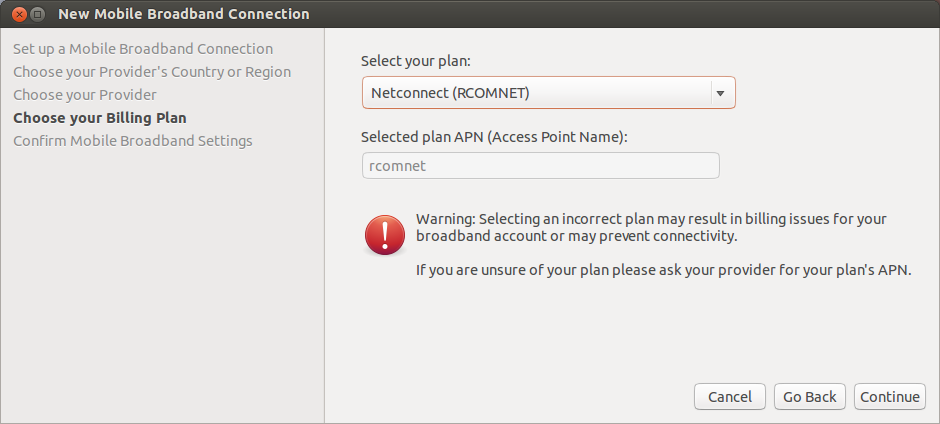Click the Go Back button

click(809, 397)
